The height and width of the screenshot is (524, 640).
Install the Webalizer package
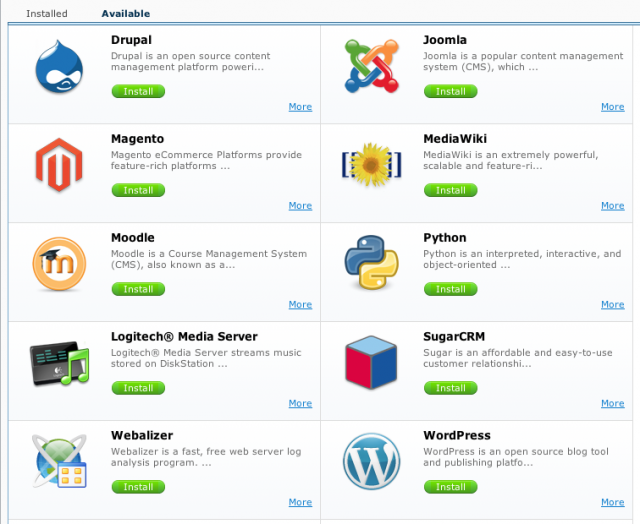pos(138,487)
